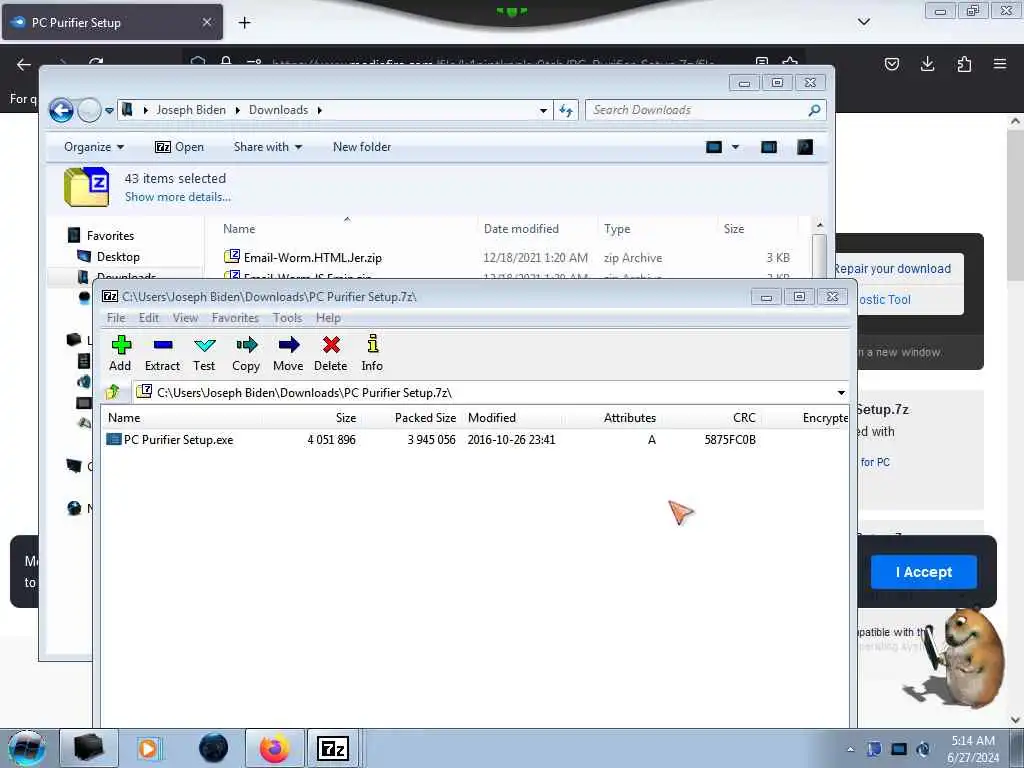The image size is (1024, 768).
Task: Close the PC Purifier Setup tab
Action: (x=206, y=22)
